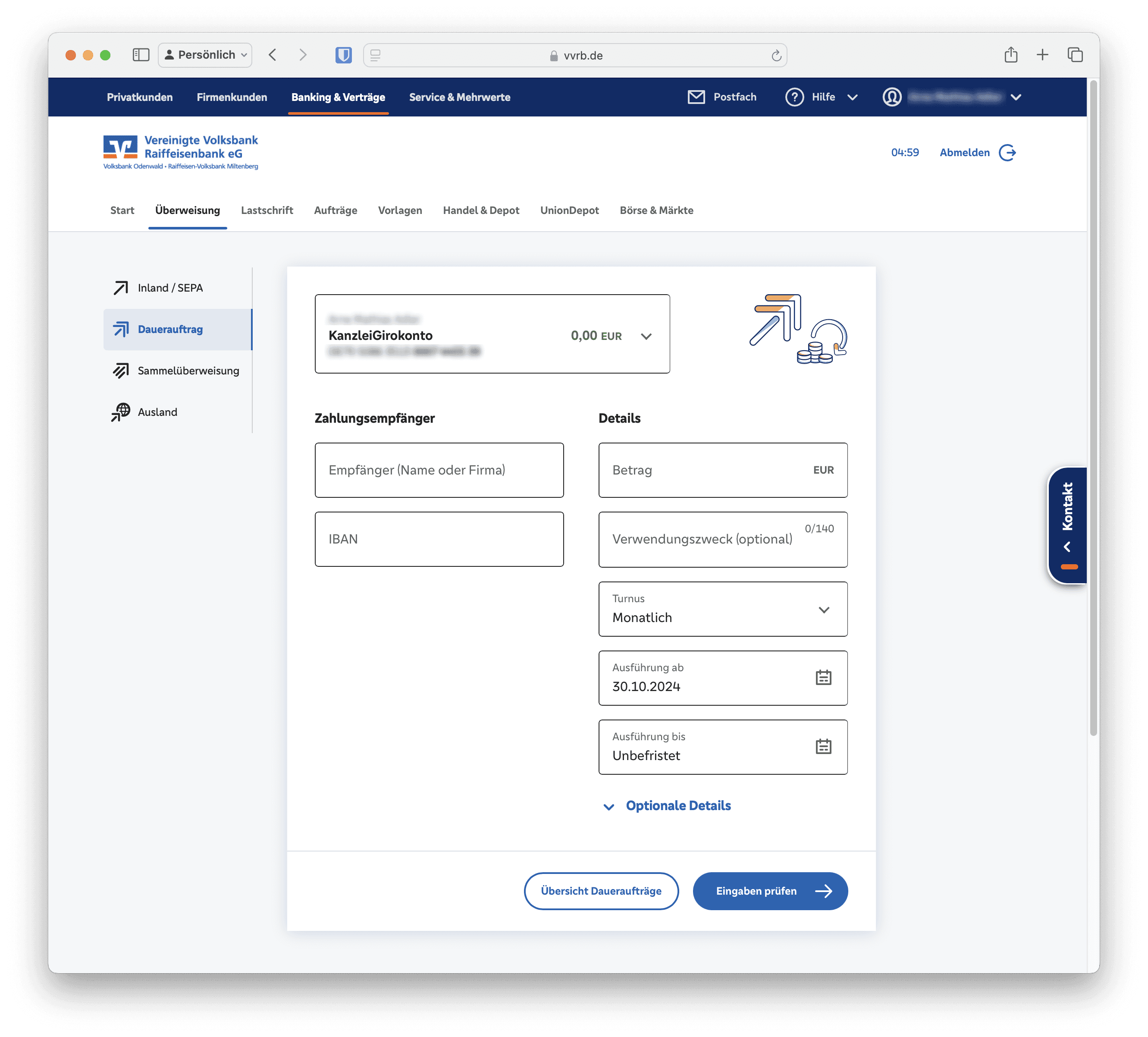The image size is (1148, 1037).
Task: Click Übersicht Daueraufträge button
Action: pyautogui.click(x=601, y=891)
